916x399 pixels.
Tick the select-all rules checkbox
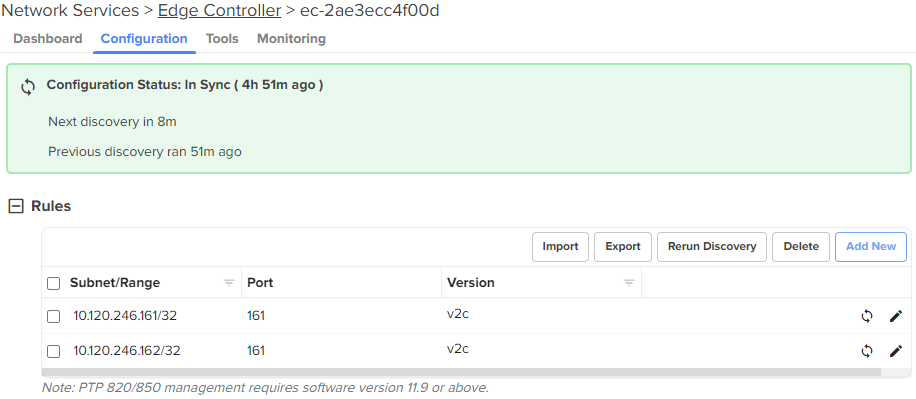tap(53, 283)
